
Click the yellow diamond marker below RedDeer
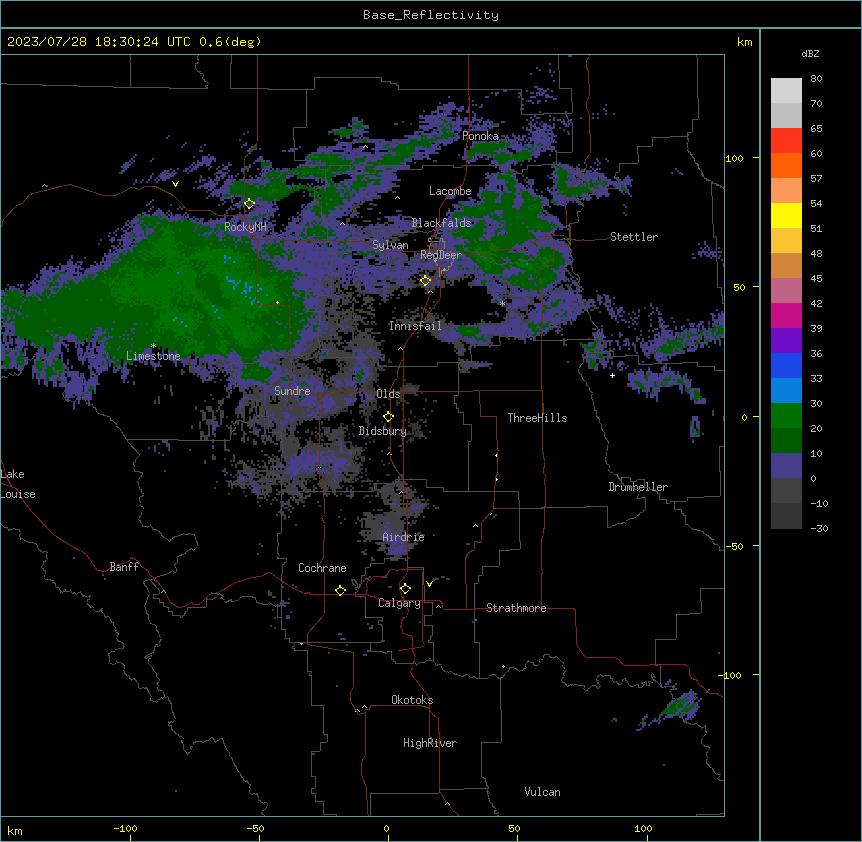coord(426,281)
